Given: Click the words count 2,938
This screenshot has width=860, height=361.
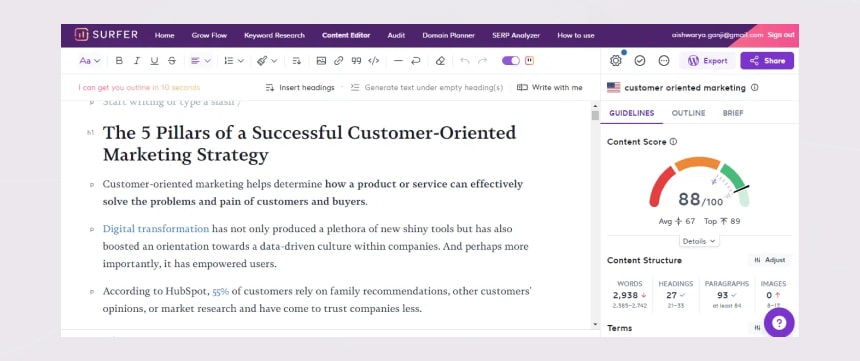Looking at the screenshot, I should pyautogui.click(x=625, y=295).
